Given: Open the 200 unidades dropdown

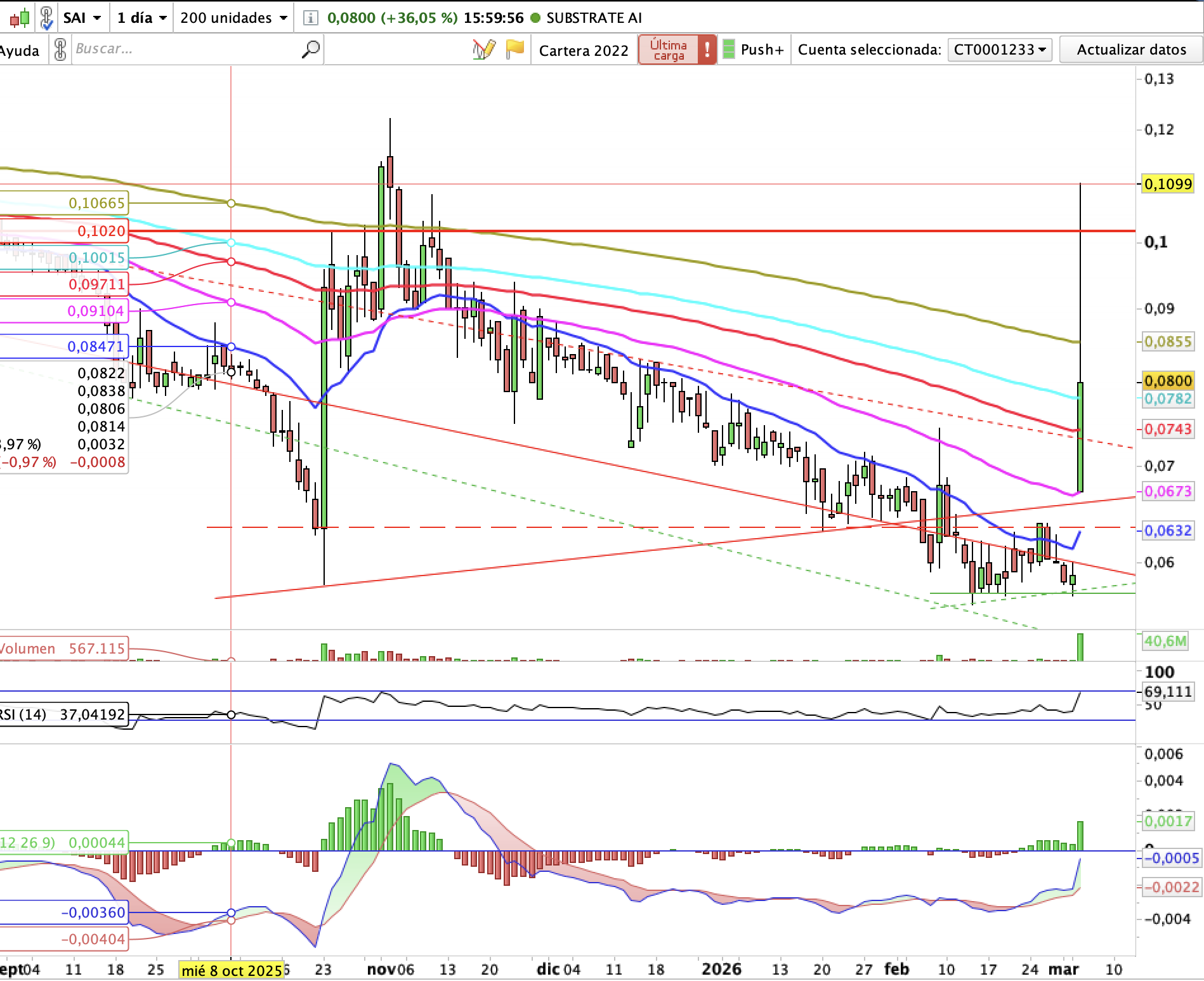Looking at the screenshot, I should tap(233, 18).
